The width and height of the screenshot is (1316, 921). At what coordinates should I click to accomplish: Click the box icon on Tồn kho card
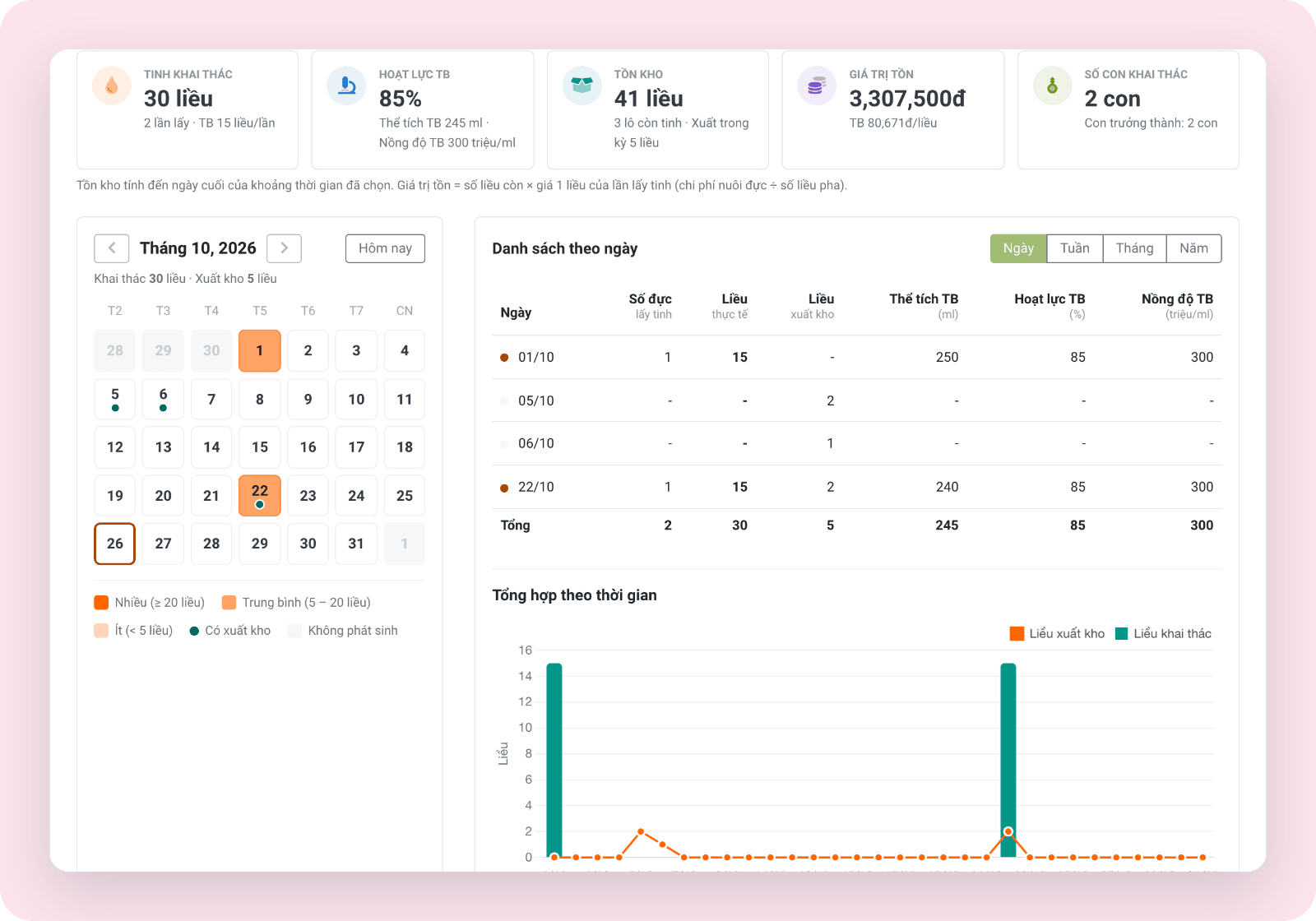point(582,86)
